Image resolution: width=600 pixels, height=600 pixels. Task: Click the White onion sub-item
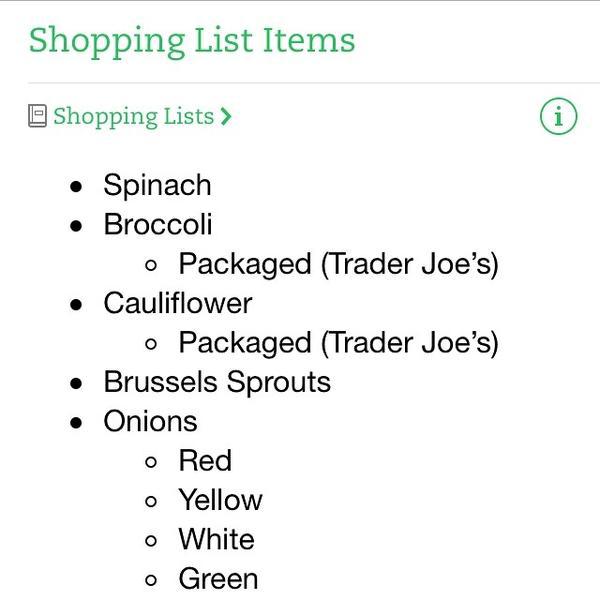point(216,540)
